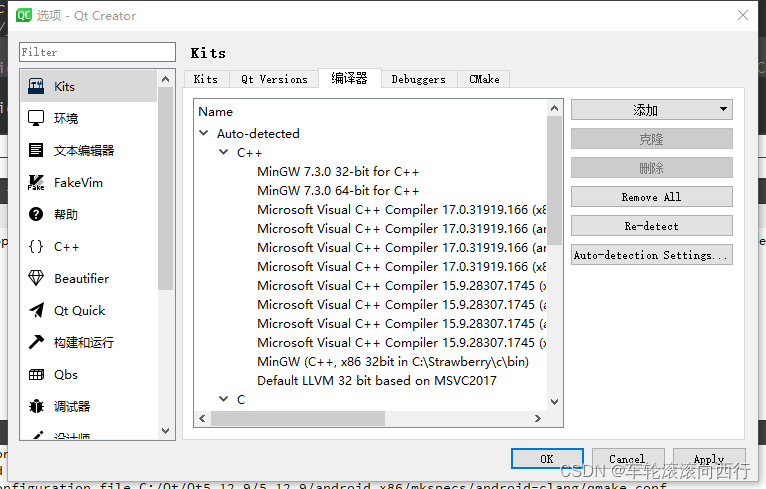Collapse the Auto-detected tree node
This screenshot has height=489, width=766.
point(204,133)
